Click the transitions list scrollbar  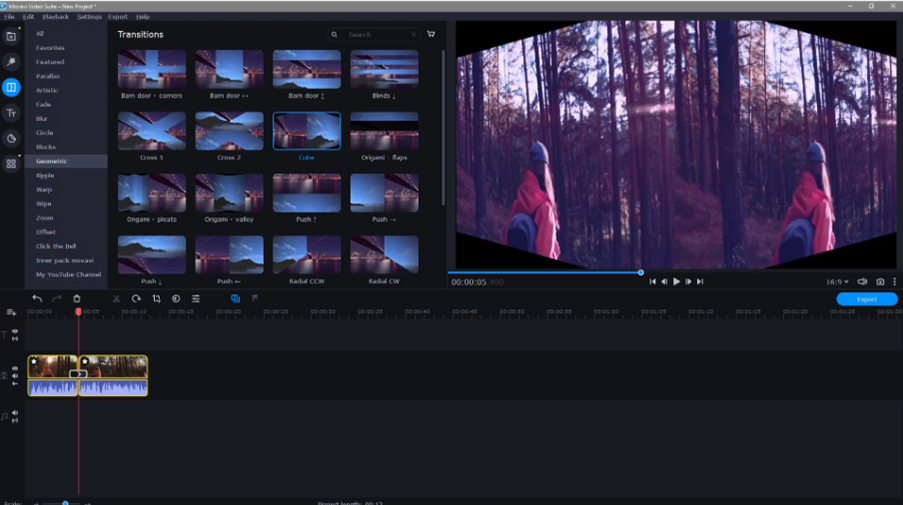[443, 128]
